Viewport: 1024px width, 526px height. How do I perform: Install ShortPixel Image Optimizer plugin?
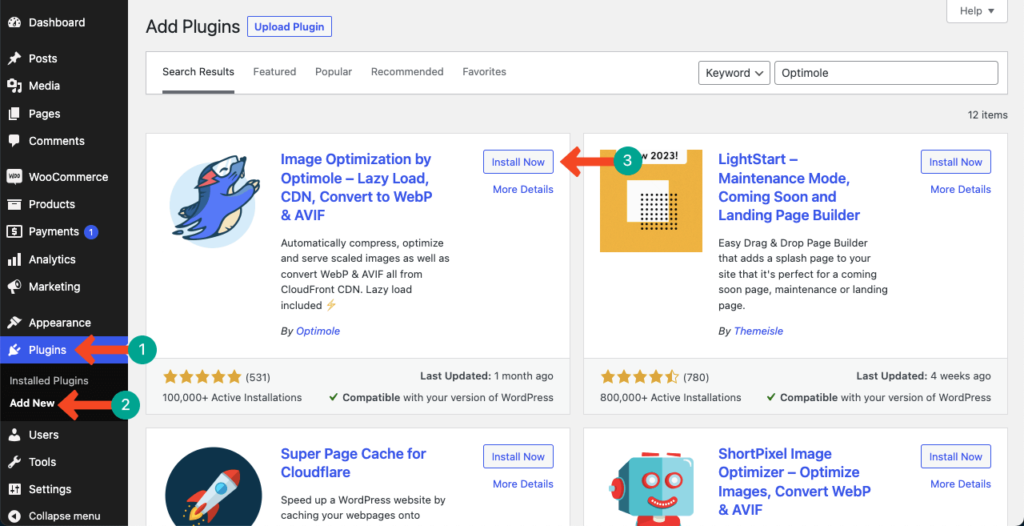pos(955,457)
